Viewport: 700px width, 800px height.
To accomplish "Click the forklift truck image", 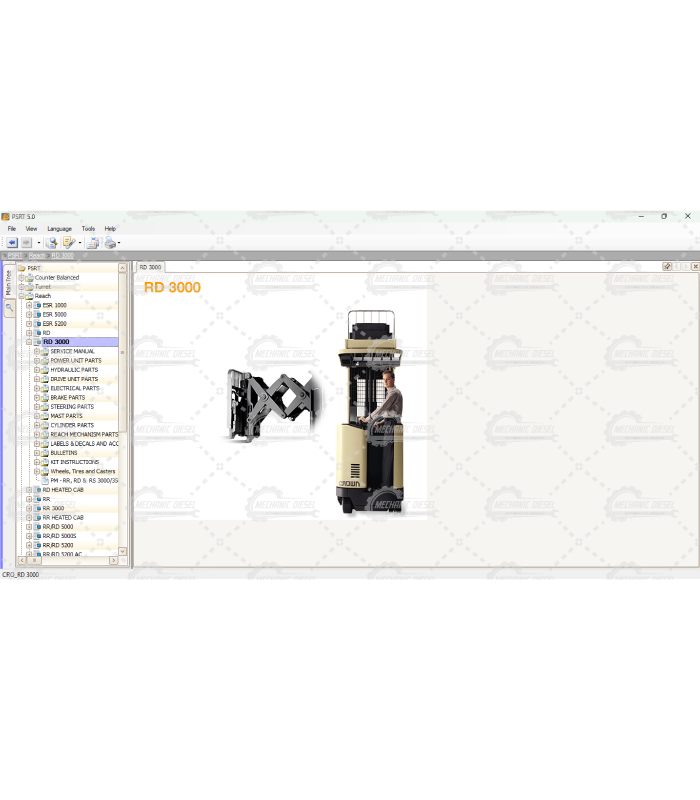I will click(x=370, y=413).
